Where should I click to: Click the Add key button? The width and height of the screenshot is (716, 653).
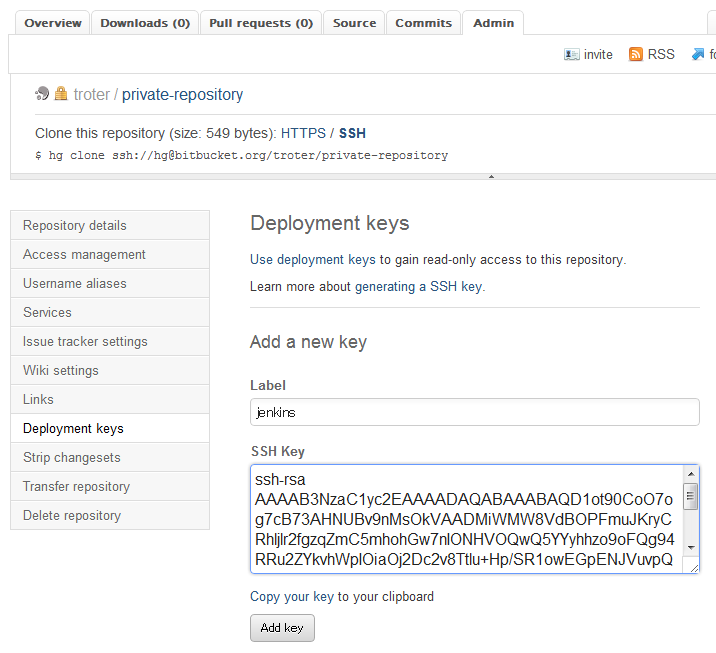282,628
